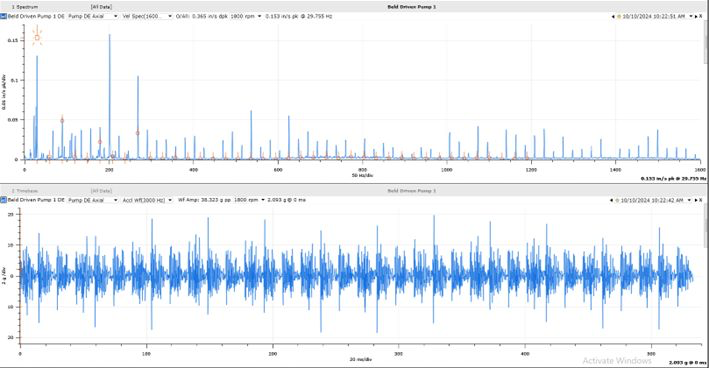Open the 1800 rpm dropdown in the spectrum panel
Screen dimensions: 709x368
click(246, 16)
